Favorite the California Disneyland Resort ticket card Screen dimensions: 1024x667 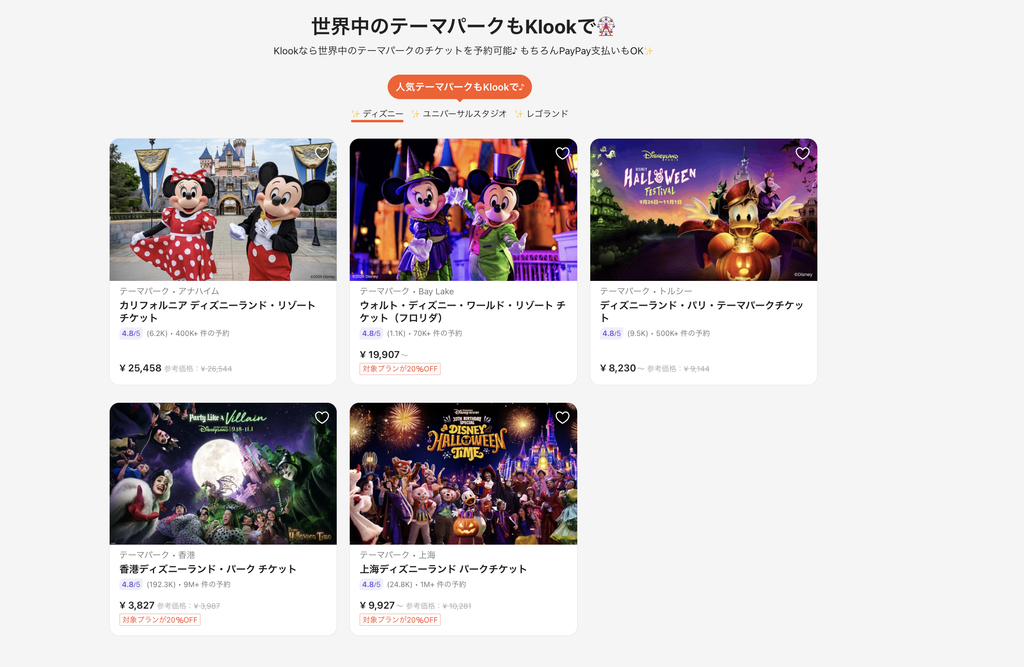(322, 154)
